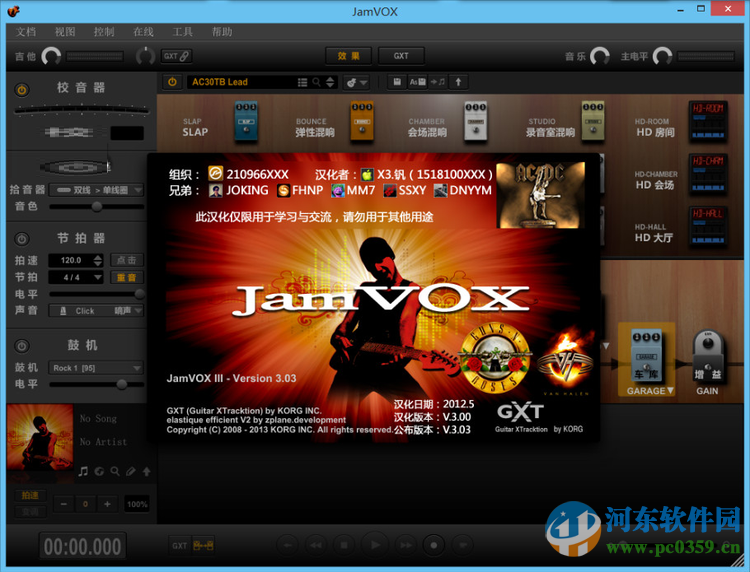
Task: Select the HD-ROOM rack effect
Action: click(708, 121)
